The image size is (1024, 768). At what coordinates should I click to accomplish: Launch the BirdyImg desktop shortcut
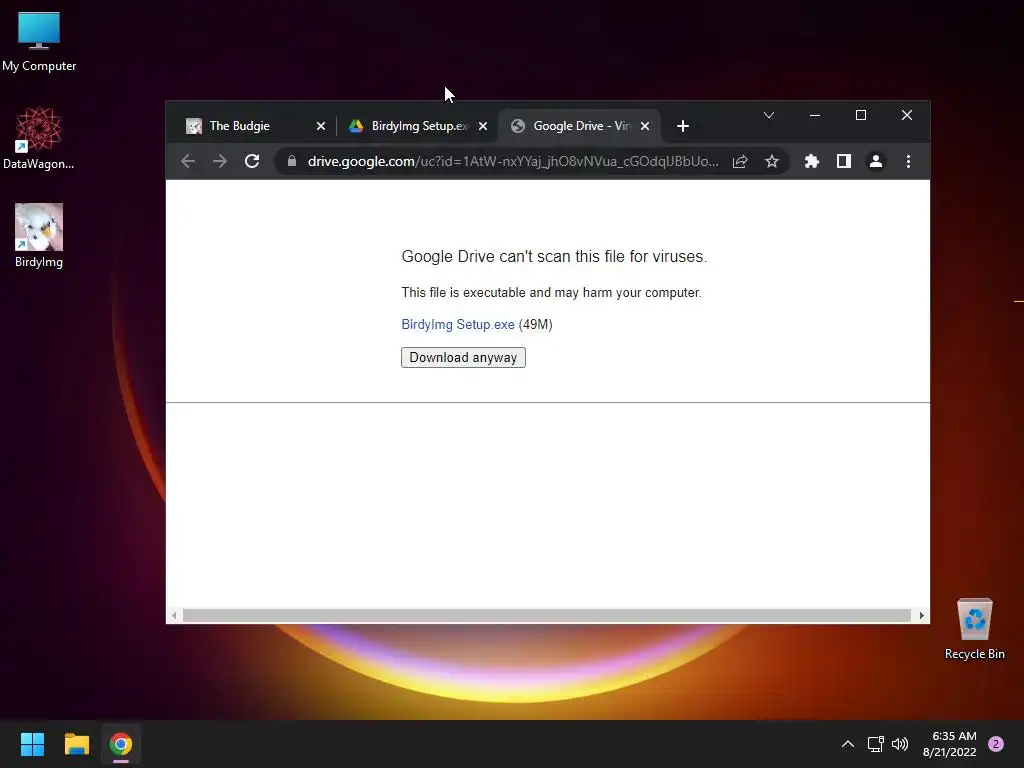click(39, 236)
